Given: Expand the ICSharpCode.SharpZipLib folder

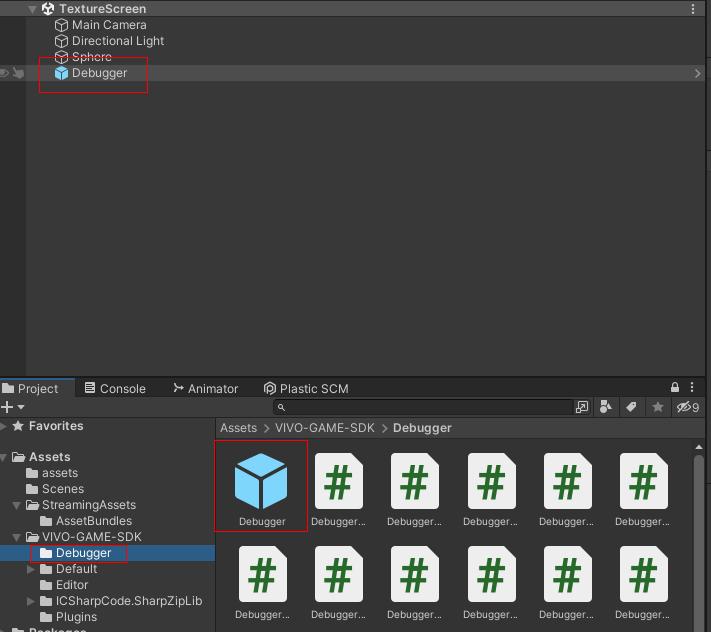Looking at the screenshot, I should 32,601.
